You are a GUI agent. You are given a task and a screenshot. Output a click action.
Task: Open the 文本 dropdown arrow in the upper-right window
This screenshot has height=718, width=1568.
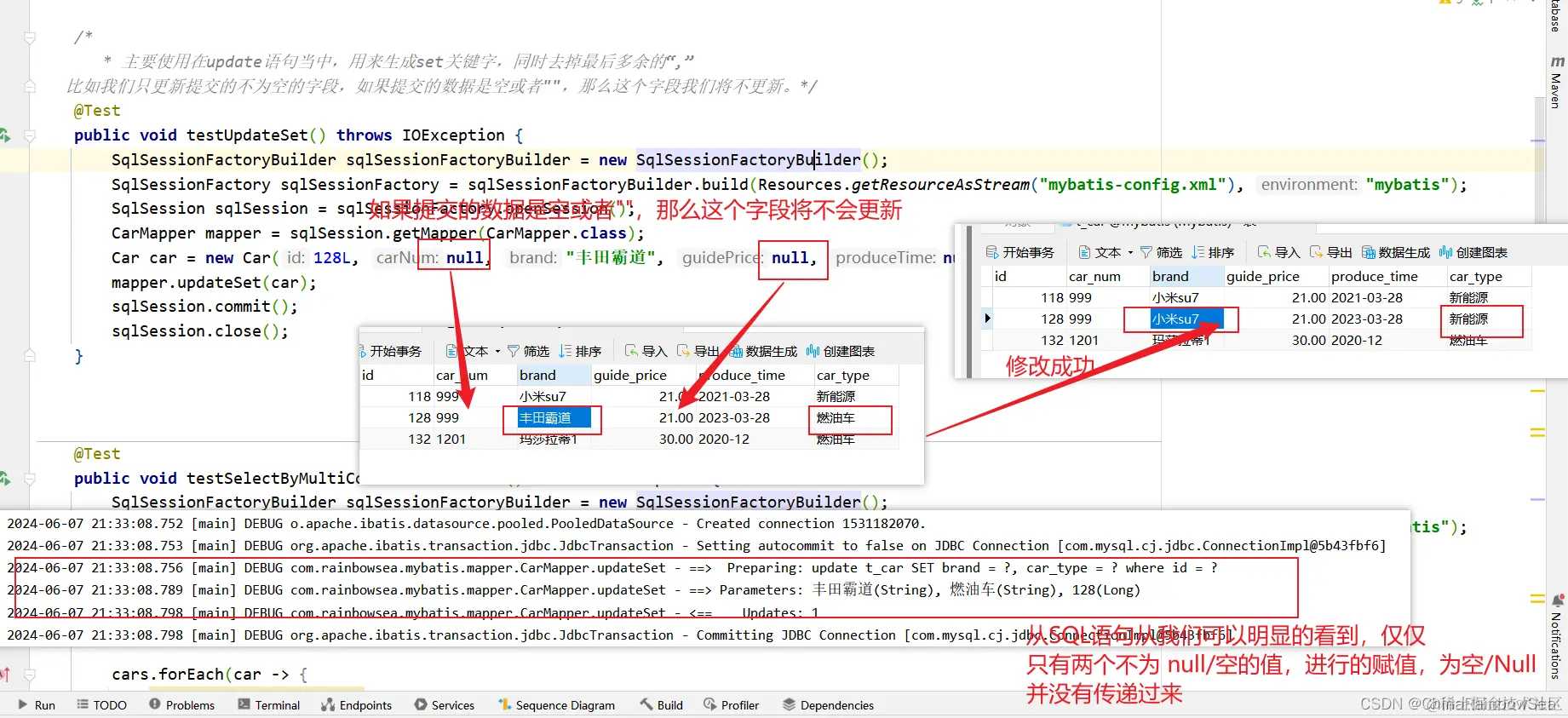(1130, 253)
